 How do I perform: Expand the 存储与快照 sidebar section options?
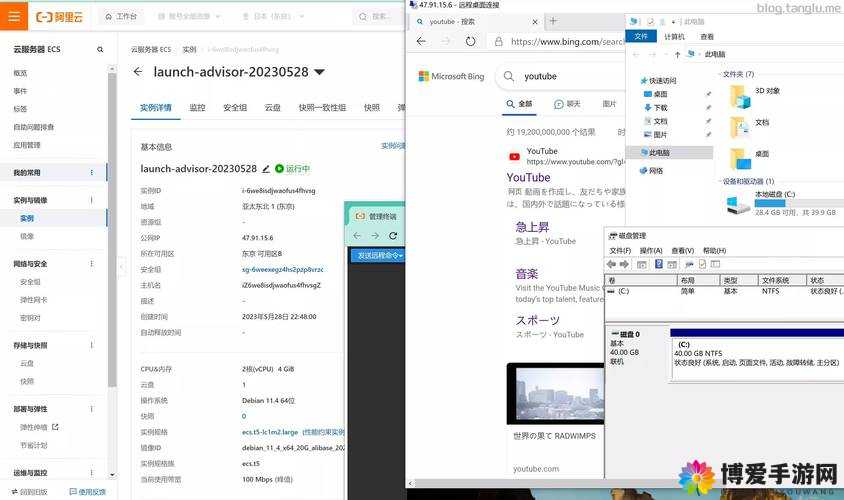(x=92, y=345)
